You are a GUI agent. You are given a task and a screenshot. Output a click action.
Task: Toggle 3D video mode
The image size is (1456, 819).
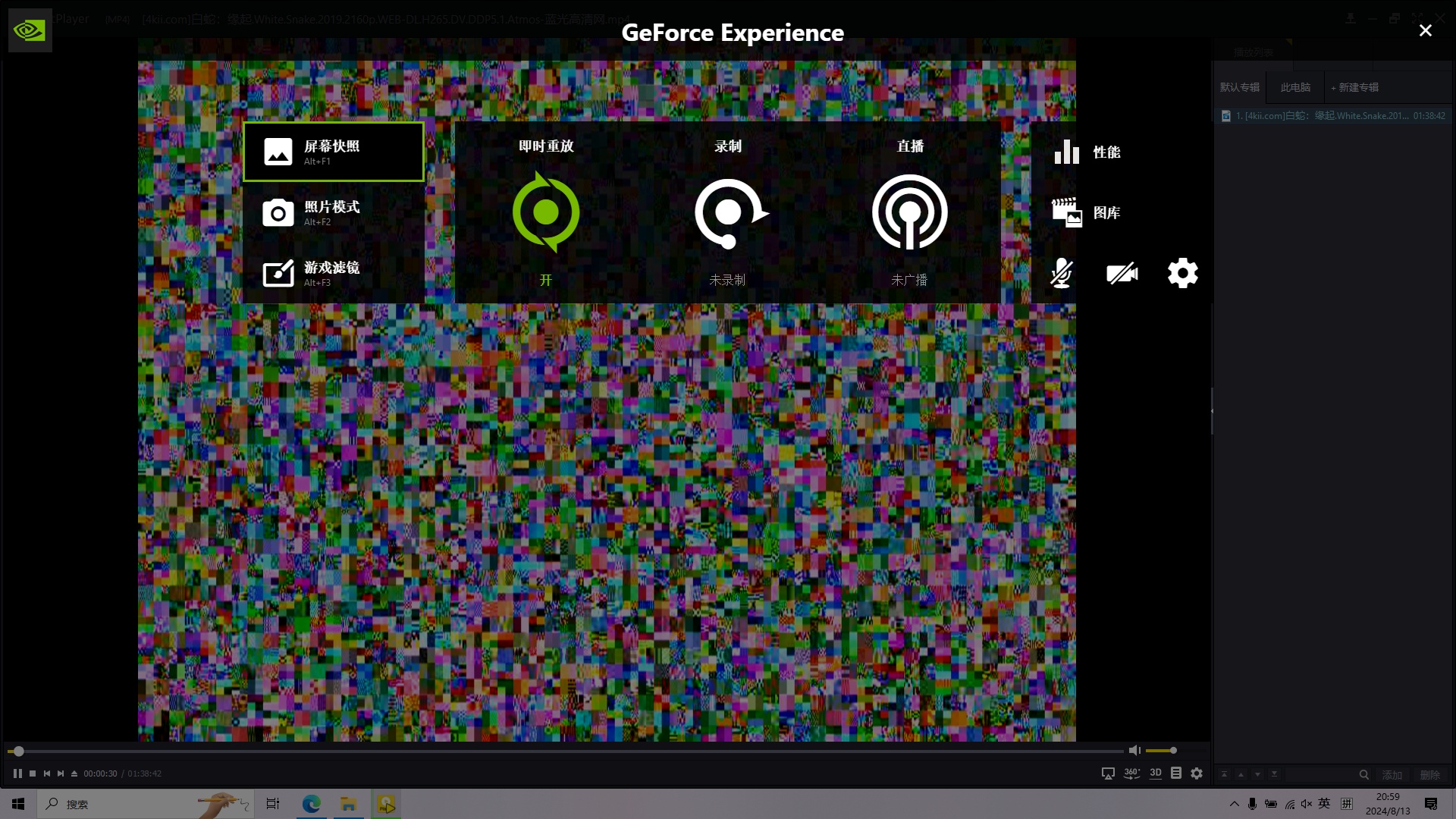click(1156, 773)
